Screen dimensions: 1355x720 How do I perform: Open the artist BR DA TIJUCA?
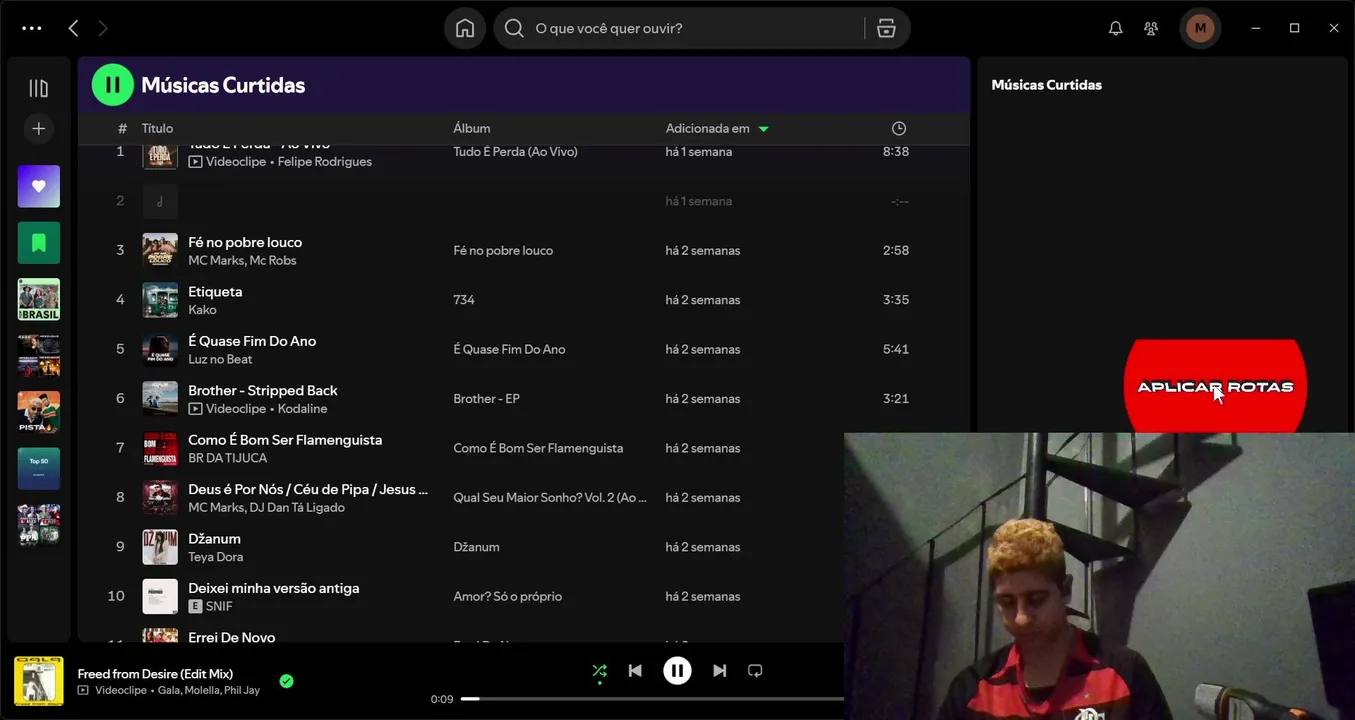[x=228, y=458]
